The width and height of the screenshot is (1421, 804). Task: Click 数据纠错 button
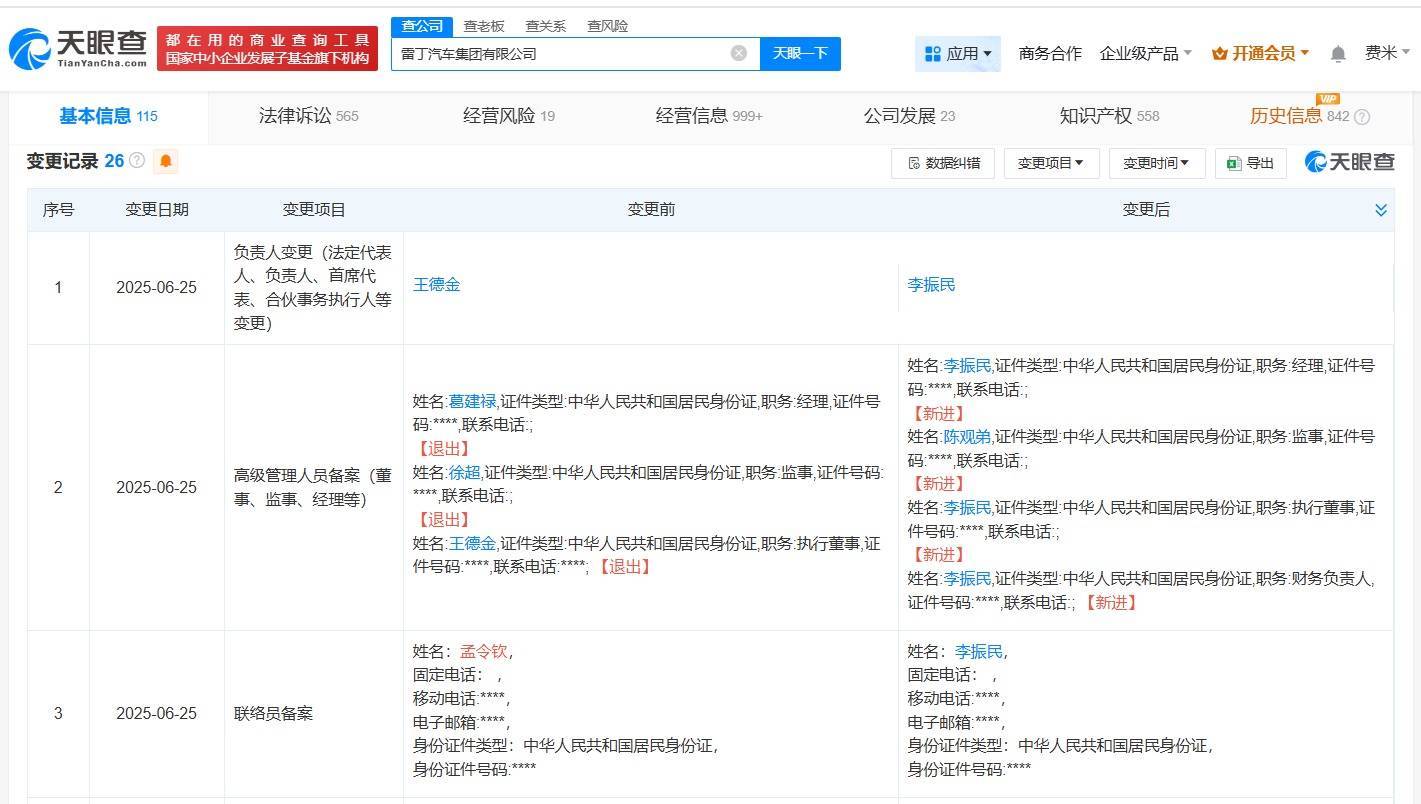tap(943, 163)
